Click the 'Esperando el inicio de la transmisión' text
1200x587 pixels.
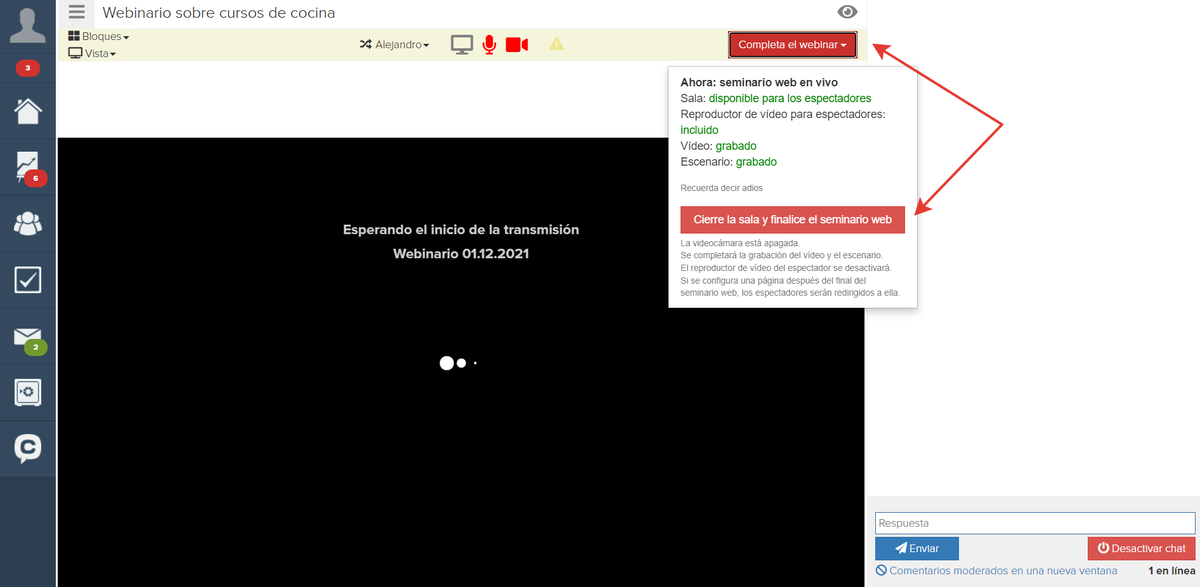click(461, 230)
